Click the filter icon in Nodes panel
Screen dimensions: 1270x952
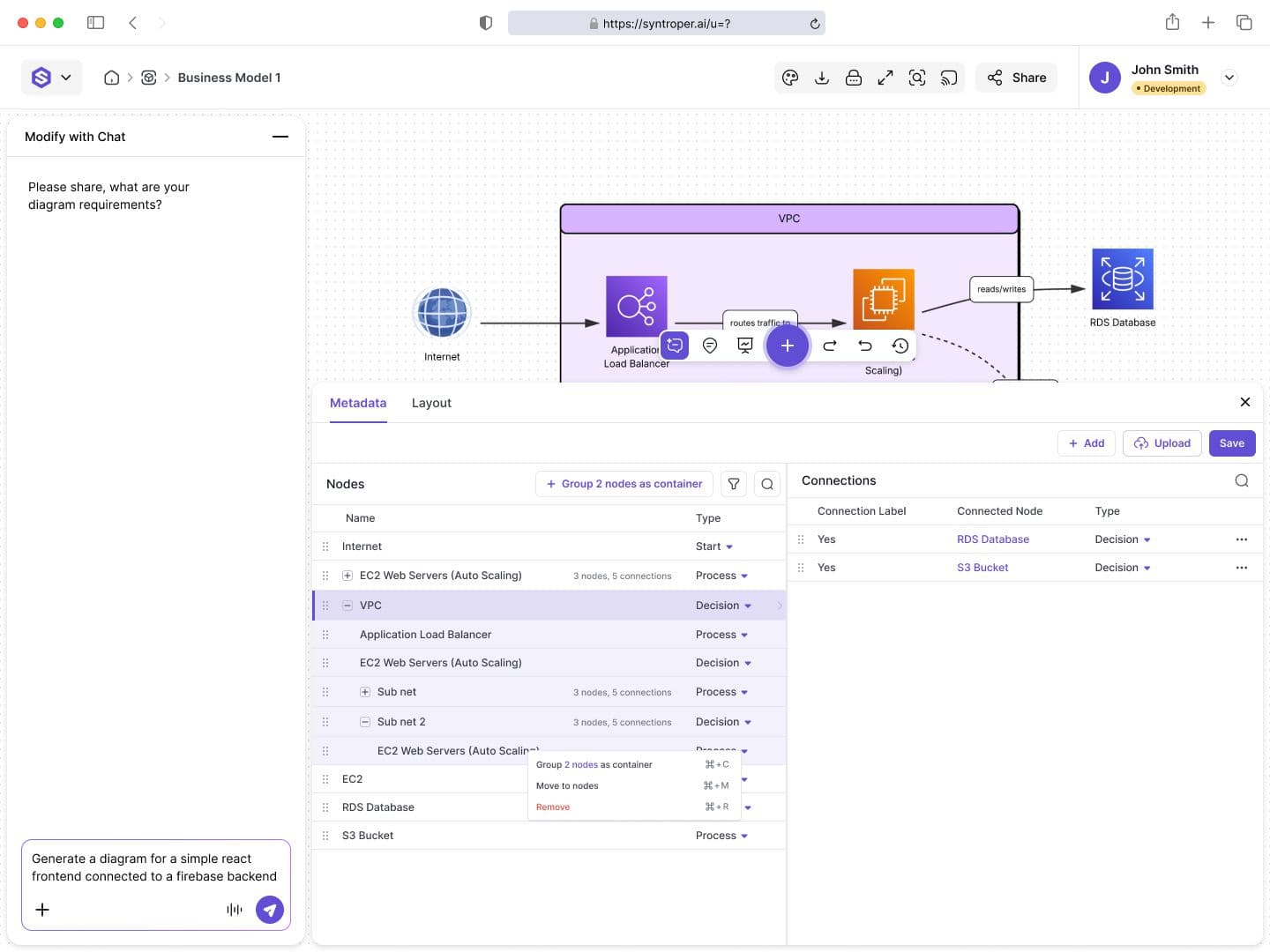tap(734, 484)
